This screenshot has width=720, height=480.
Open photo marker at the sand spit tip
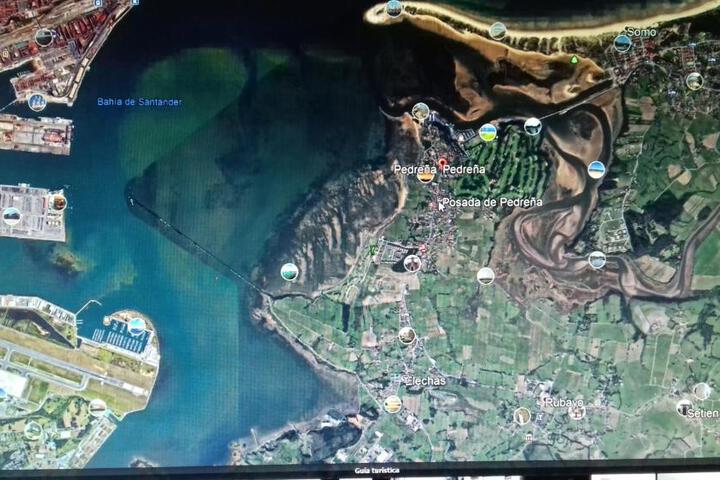[394, 8]
